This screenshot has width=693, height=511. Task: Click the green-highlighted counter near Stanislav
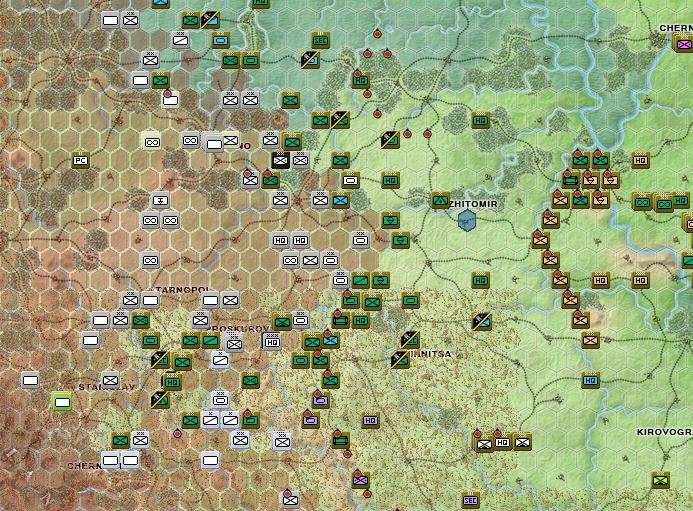pyautogui.click(x=62, y=402)
